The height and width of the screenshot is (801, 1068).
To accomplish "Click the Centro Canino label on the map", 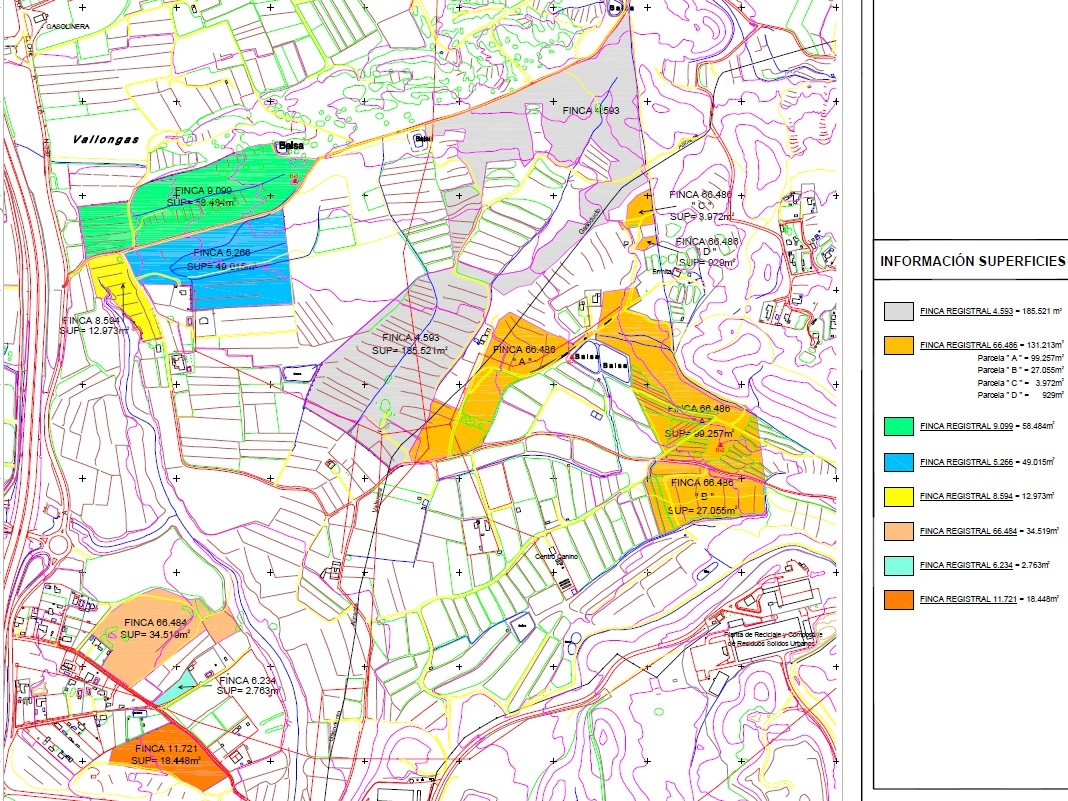I will [x=558, y=556].
